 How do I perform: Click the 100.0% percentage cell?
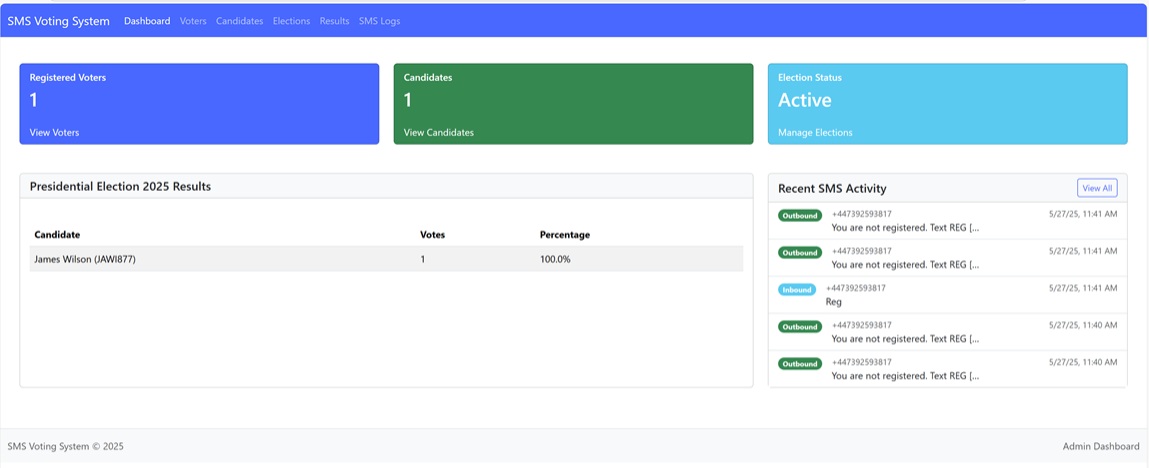click(x=555, y=259)
